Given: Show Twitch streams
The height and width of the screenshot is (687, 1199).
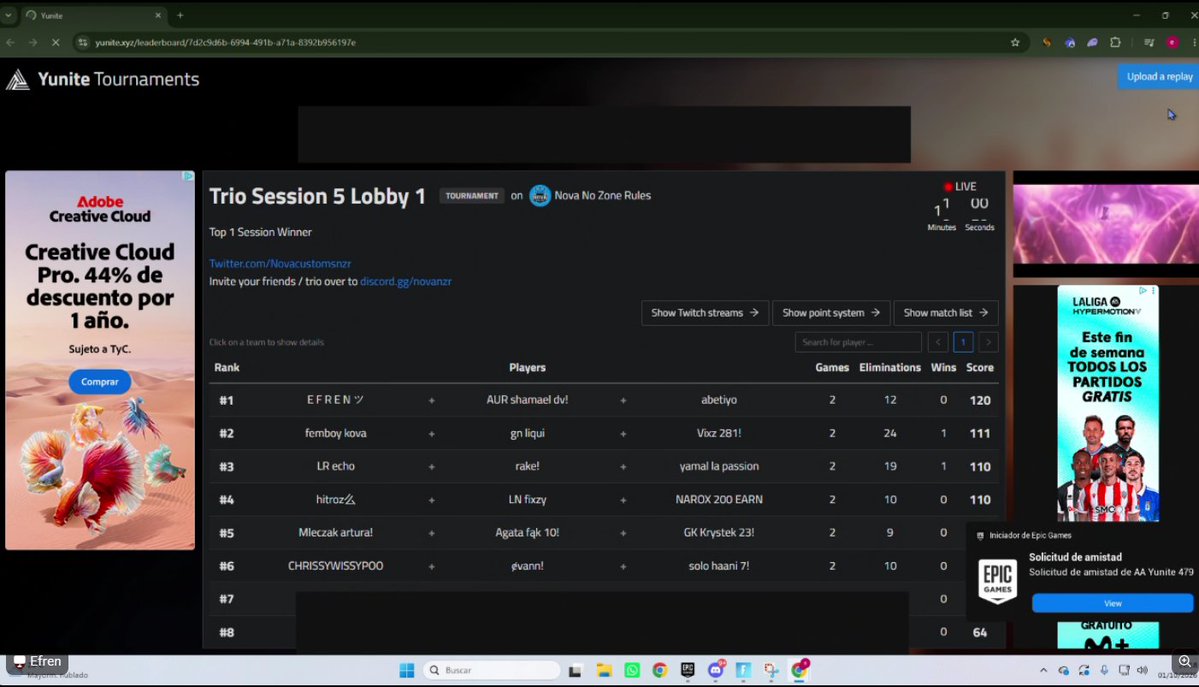Looking at the screenshot, I should tap(704, 313).
